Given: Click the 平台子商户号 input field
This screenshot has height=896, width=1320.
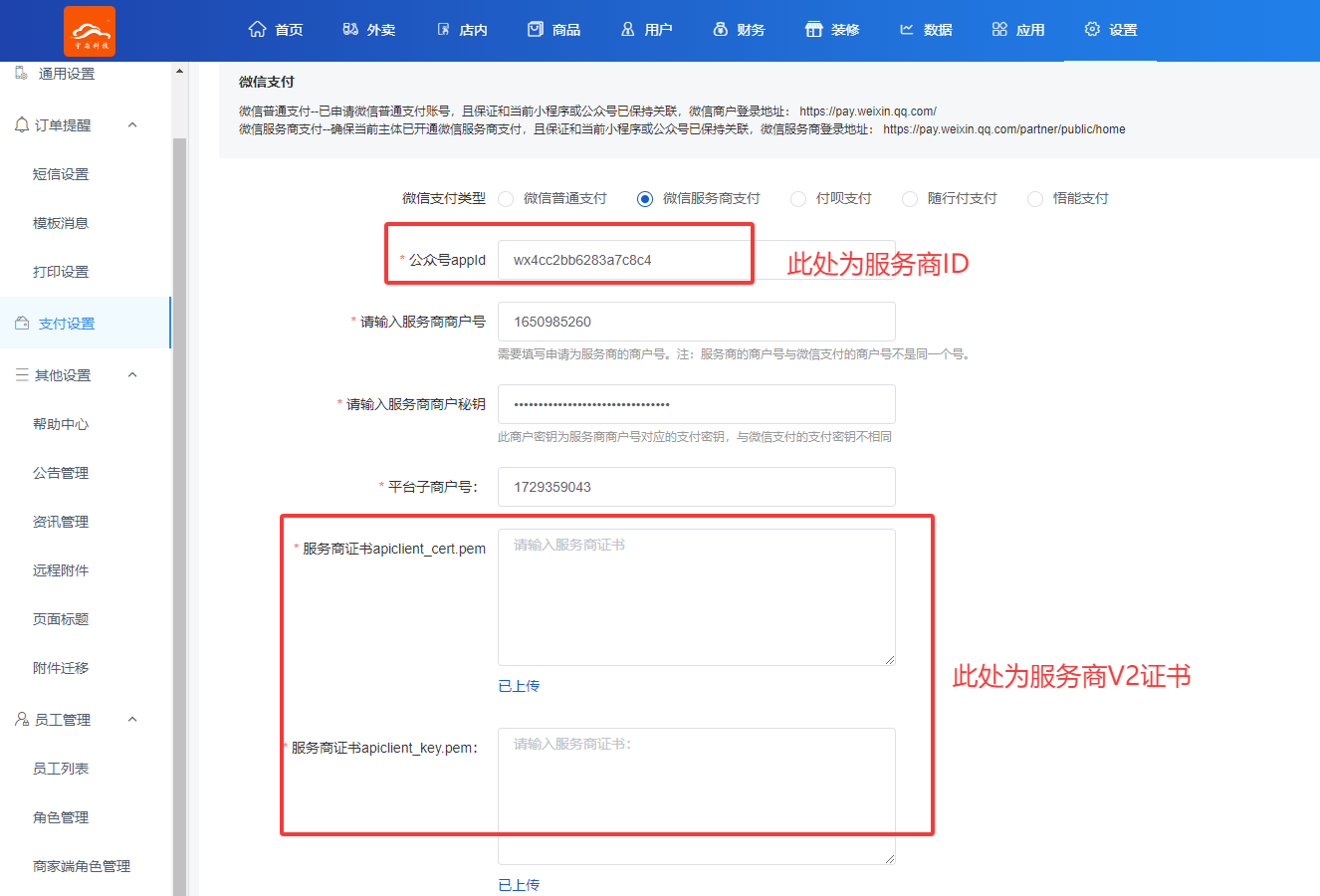Looking at the screenshot, I should (696, 487).
